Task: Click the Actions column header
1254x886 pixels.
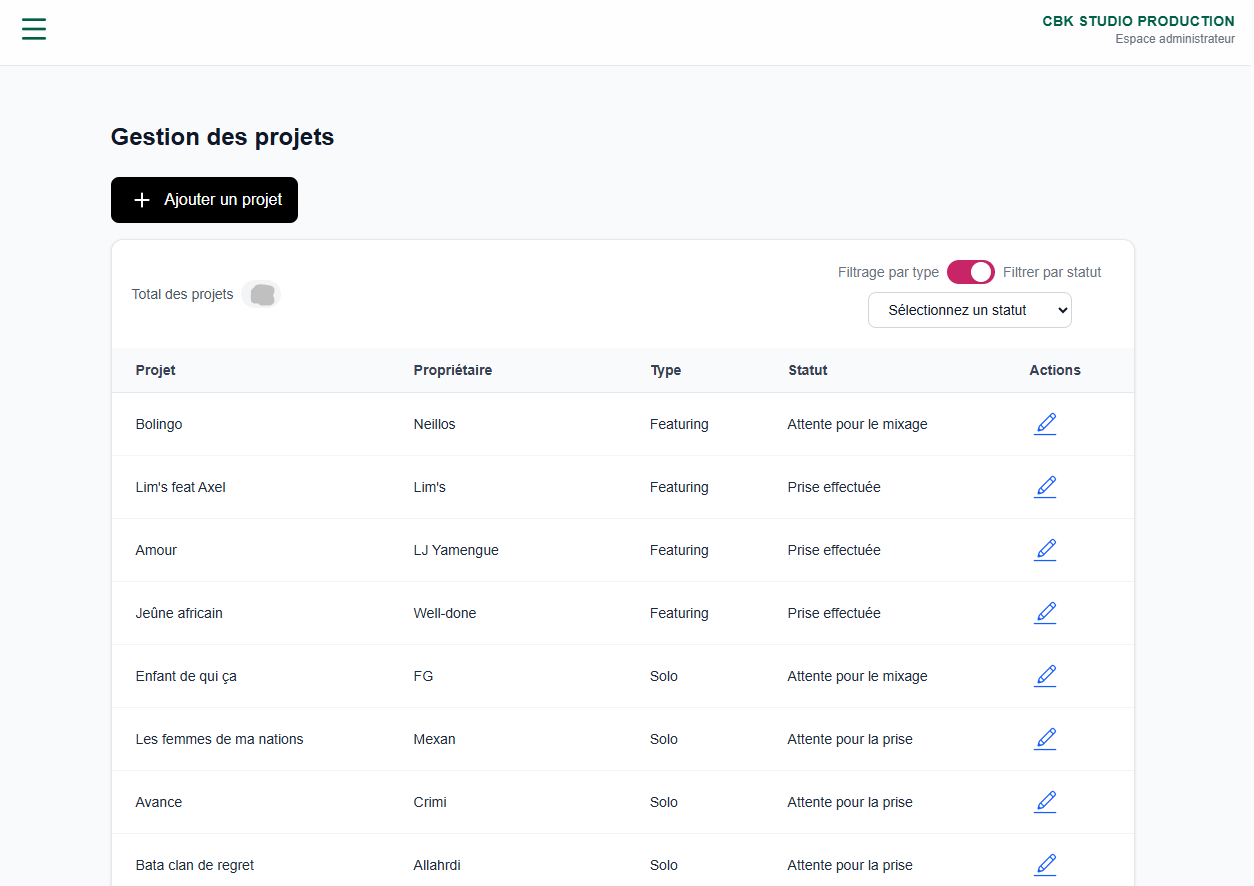Action: point(1055,370)
